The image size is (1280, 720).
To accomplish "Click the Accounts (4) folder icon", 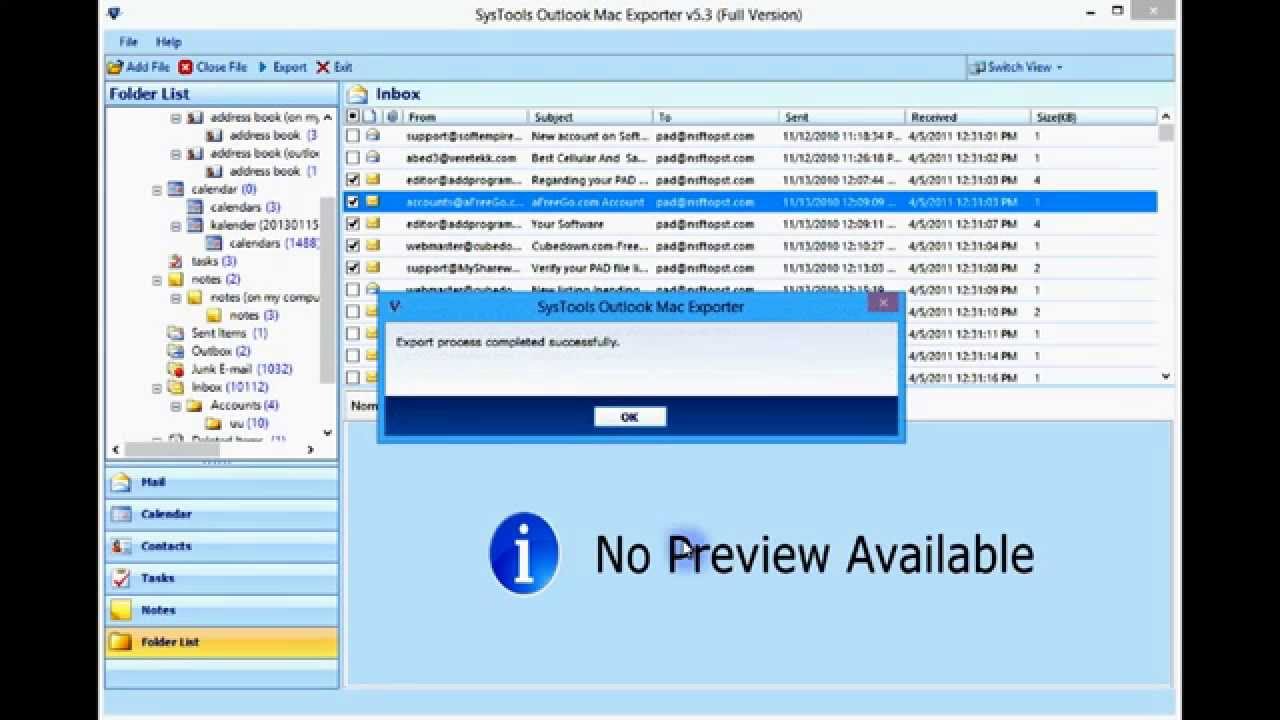I will (195, 405).
